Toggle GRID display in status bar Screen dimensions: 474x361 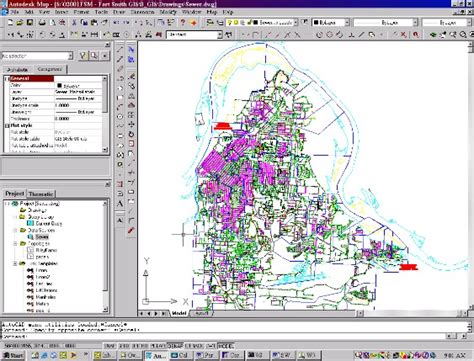(124, 346)
